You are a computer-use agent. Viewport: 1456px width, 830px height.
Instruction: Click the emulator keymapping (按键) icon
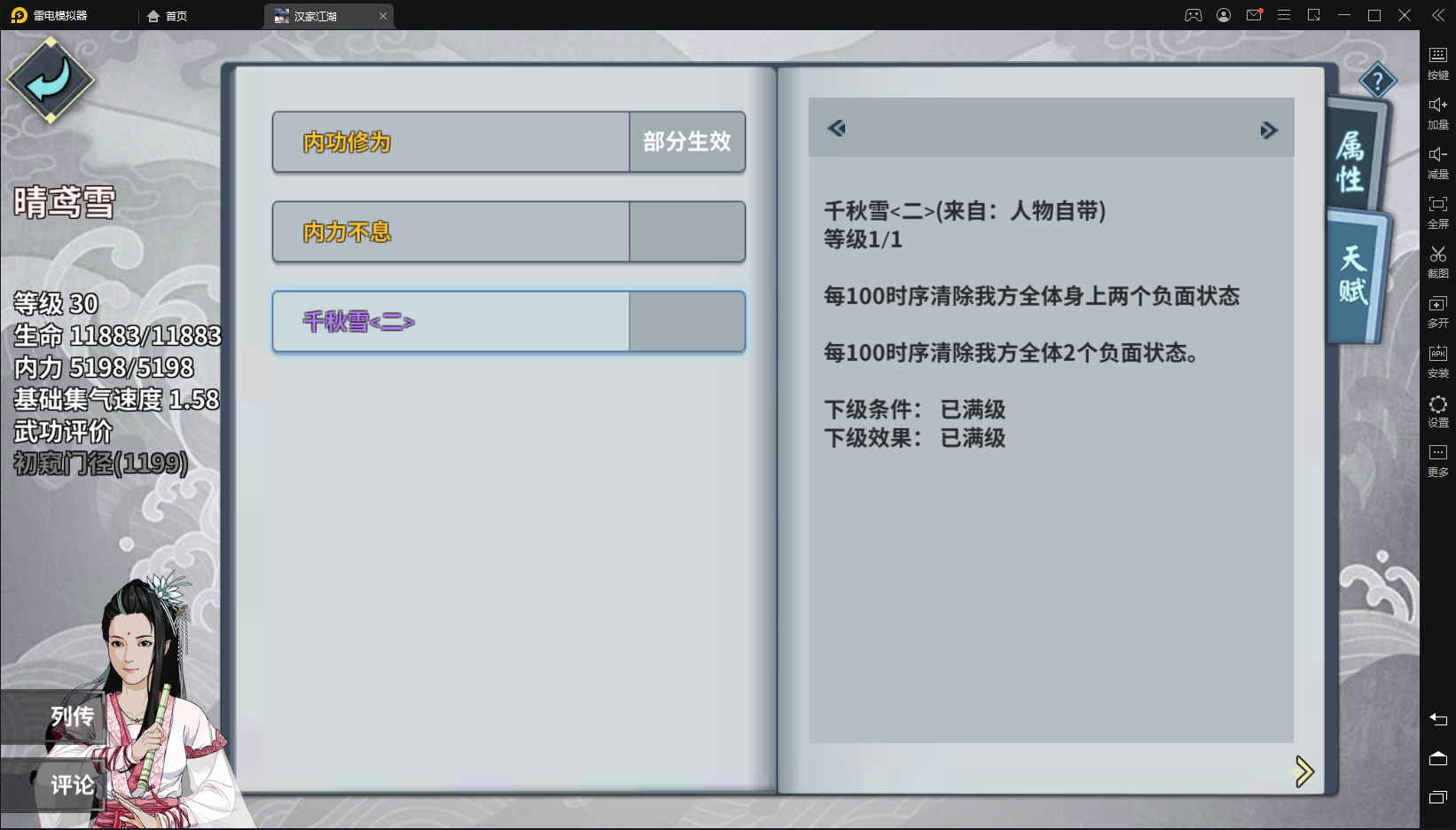click(1437, 62)
